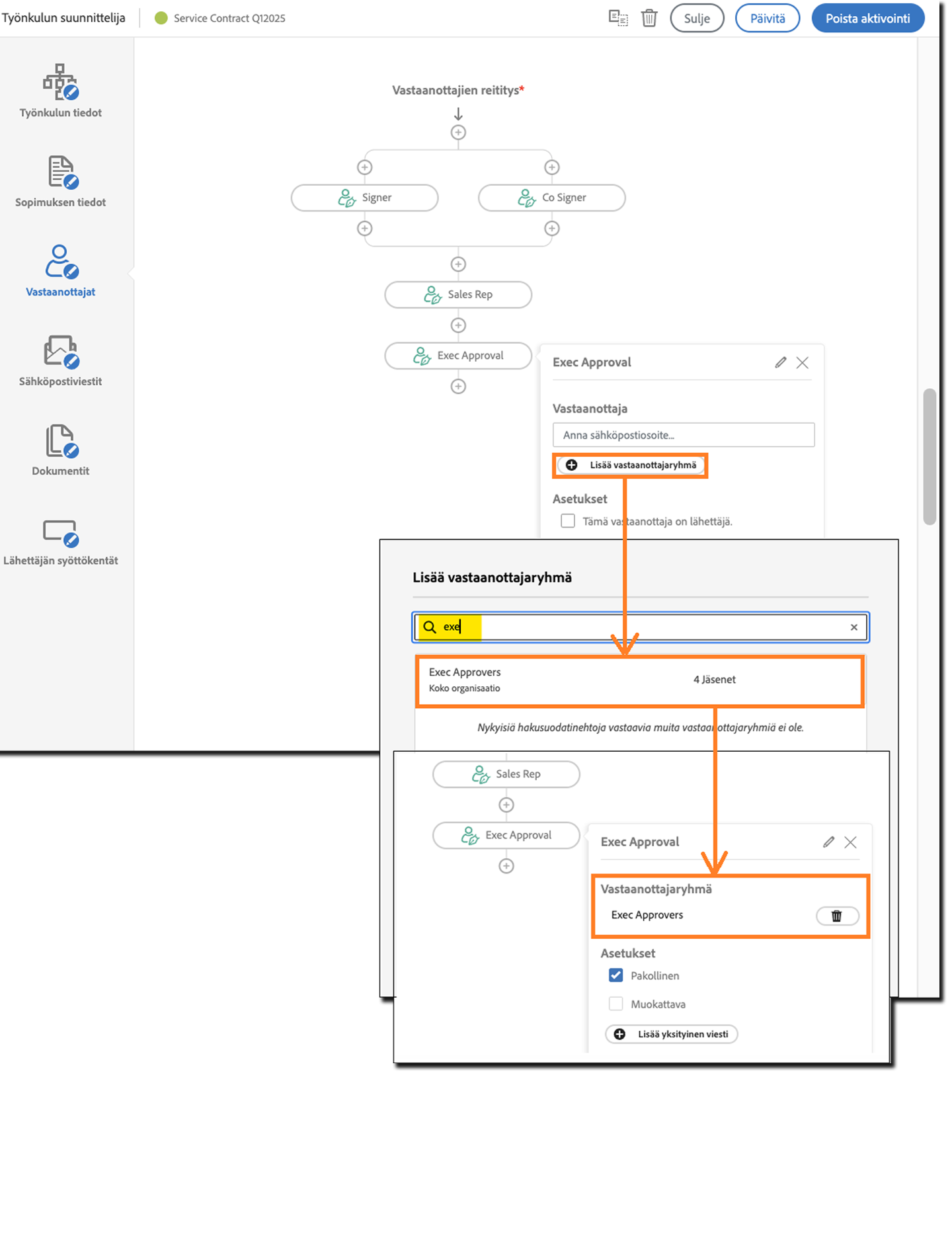Click plus node below Co Signer
This screenshot has width=952, height=1247.
(552, 228)
